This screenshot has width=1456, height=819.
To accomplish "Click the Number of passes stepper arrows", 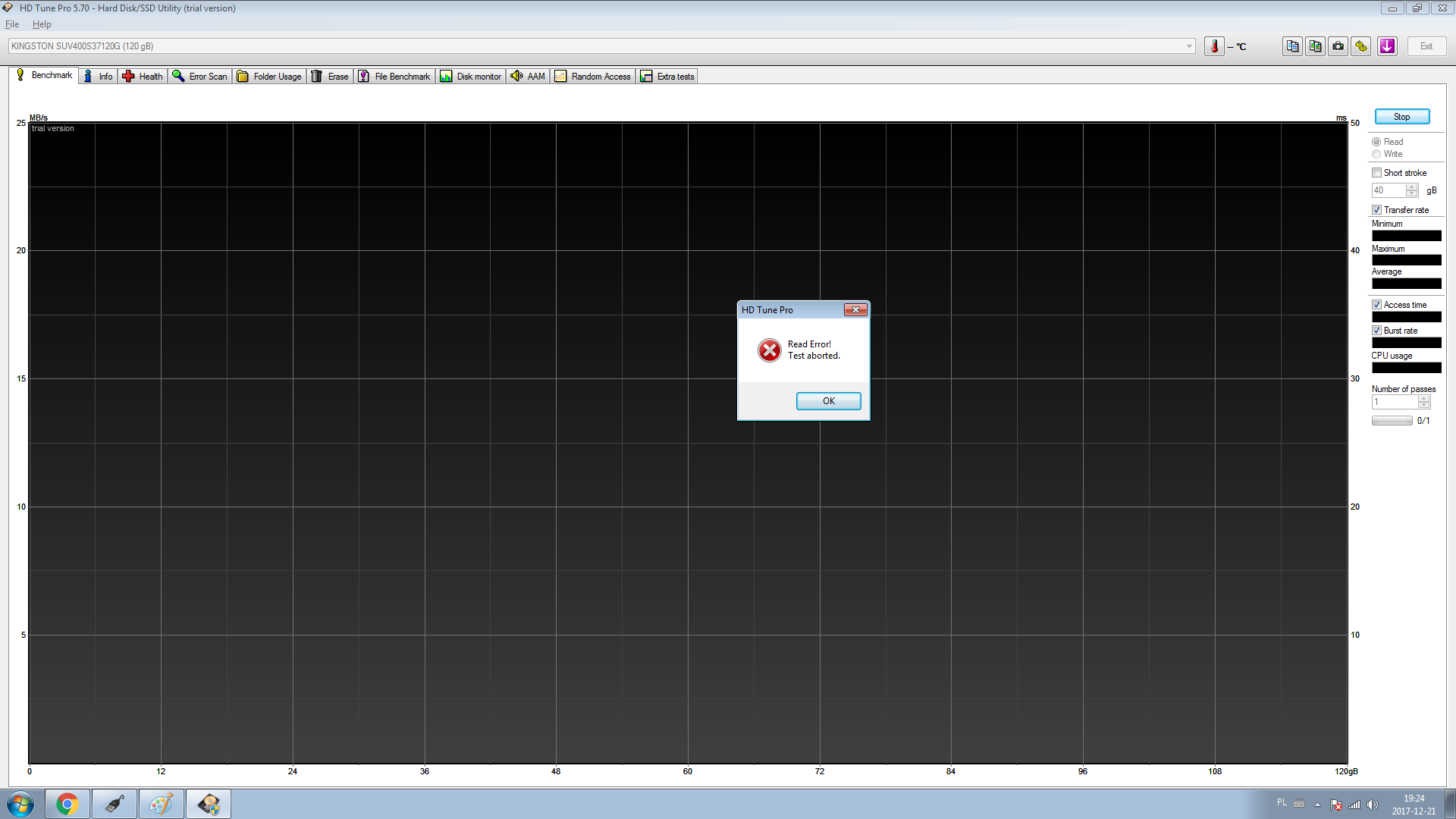I will 1424,402.
